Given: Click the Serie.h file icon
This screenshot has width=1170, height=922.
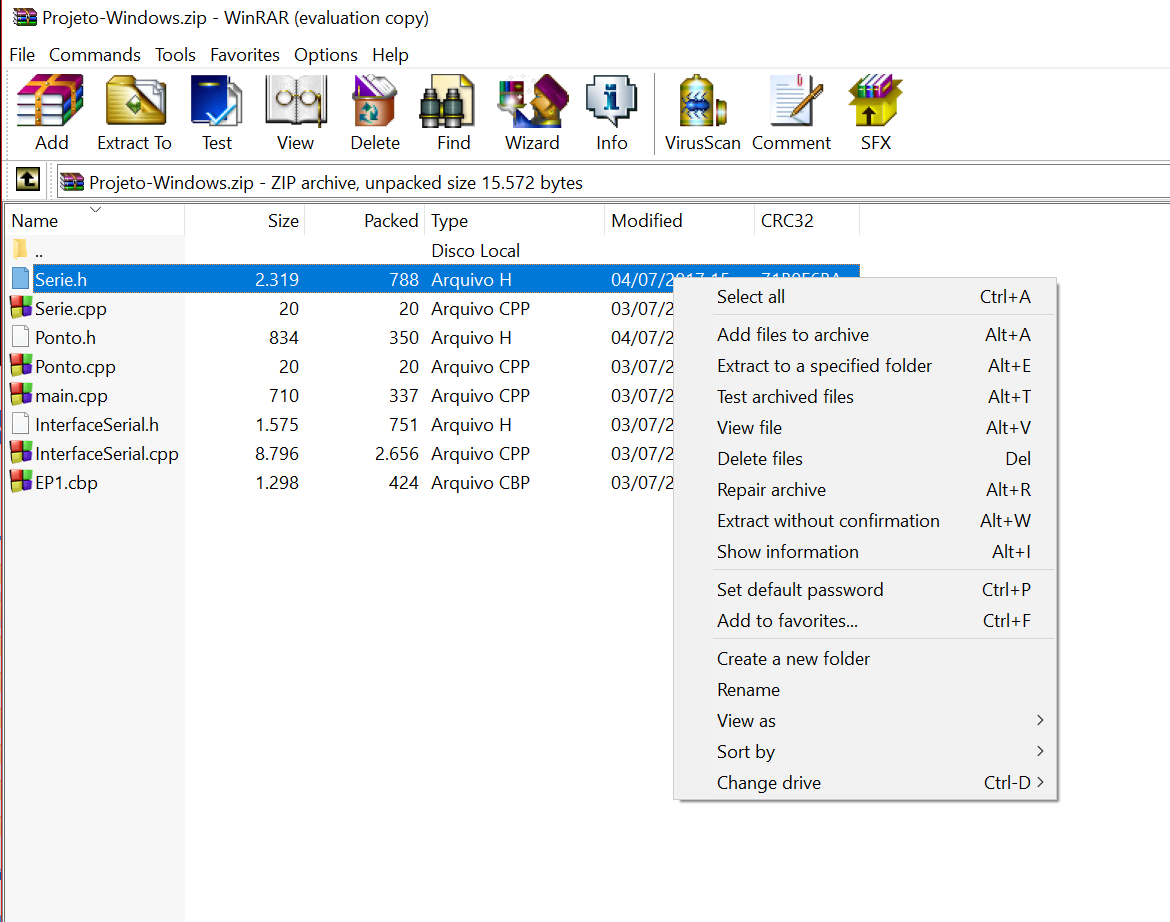Looking at the screenshot, I should (21, 279).
